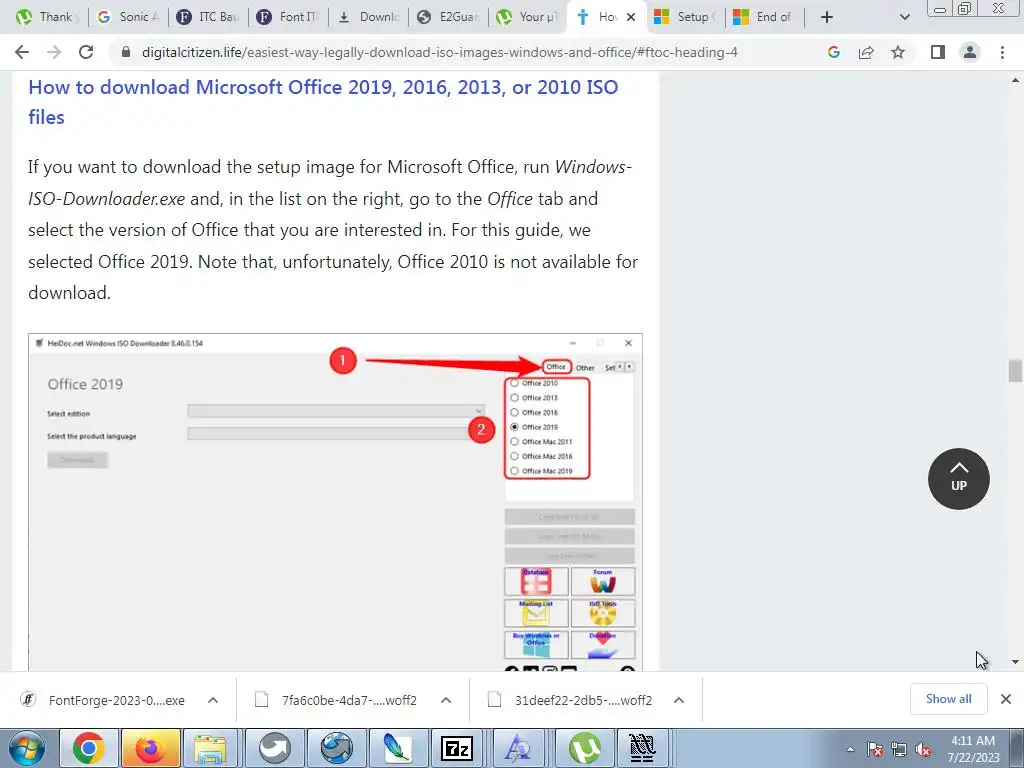
Task: Switch to the 'Thank' uTorrent tab
Action: pyautogui.click(x=46, y=17)
